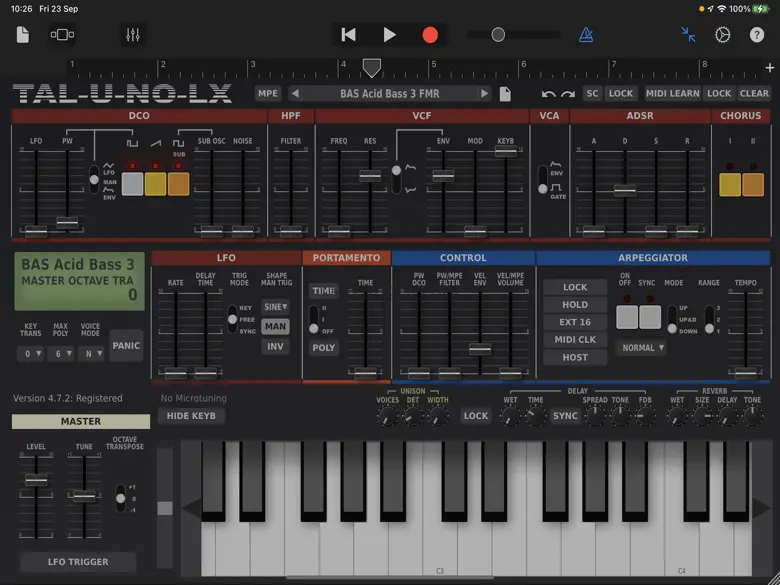Screen dimensions: 780x585
Task: Toggle the metronome icon
Action: point(586,35)
